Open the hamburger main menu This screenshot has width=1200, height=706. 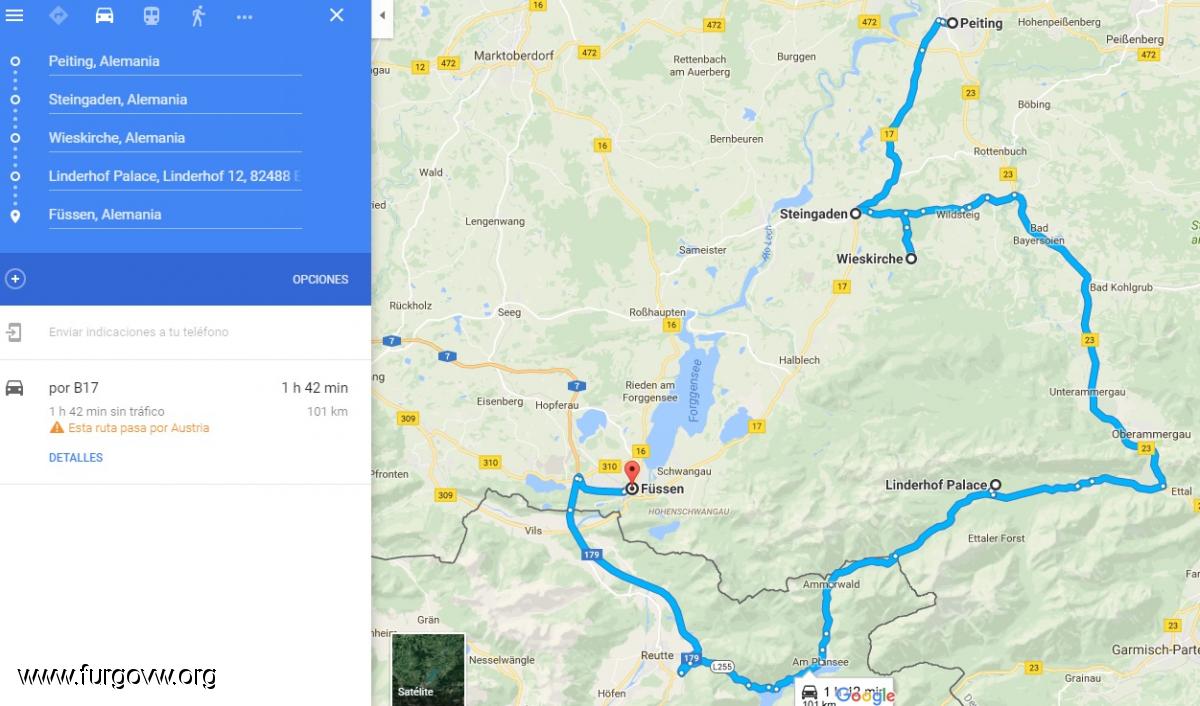pos(15,15)
